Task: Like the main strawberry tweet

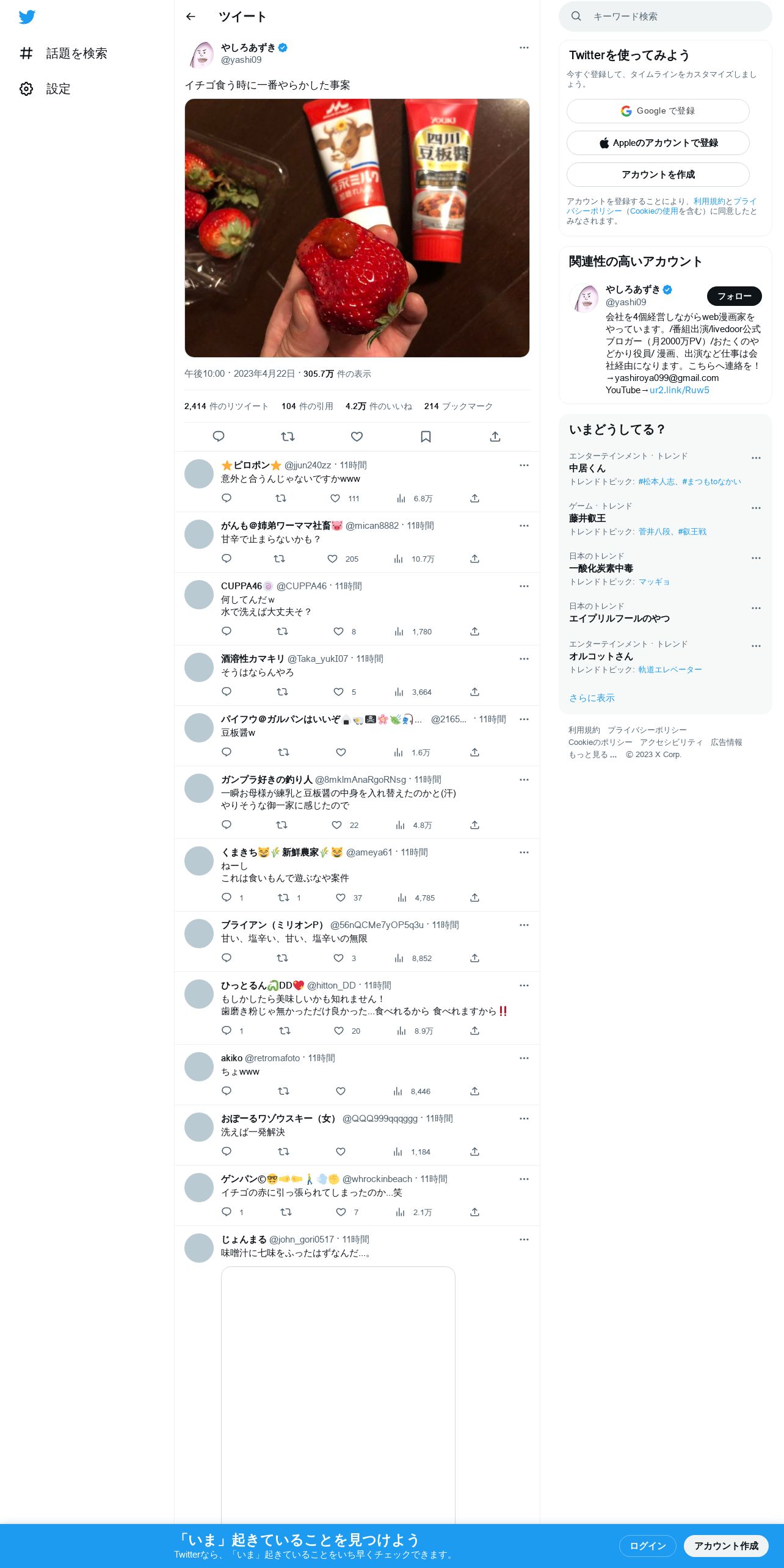Action: click(357, 436)
